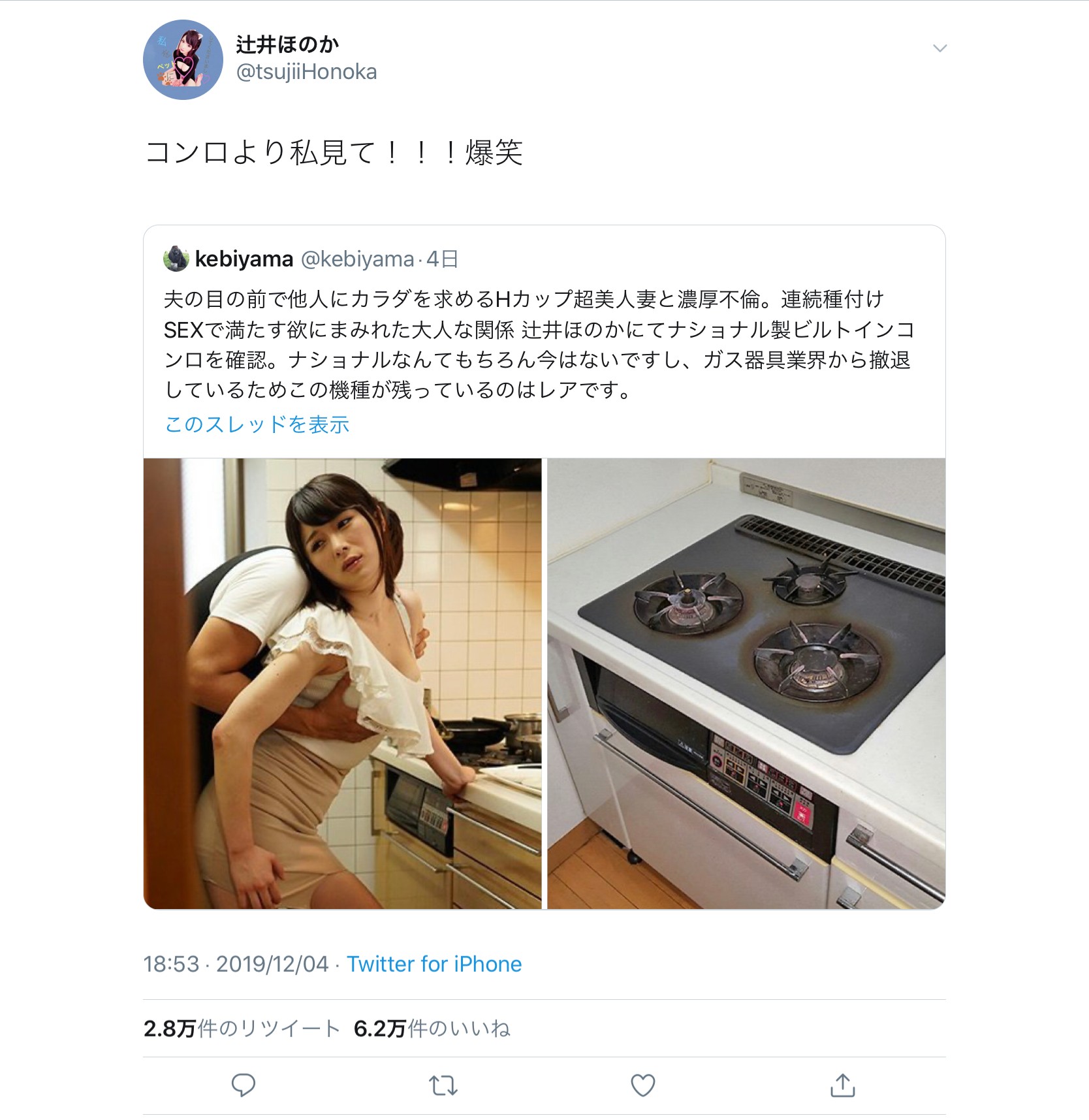Image resolution: width=1089 pixels, height=1120 pixels.
Task: Click the retweet arrows icon
Action: [x=443, y=1085]
